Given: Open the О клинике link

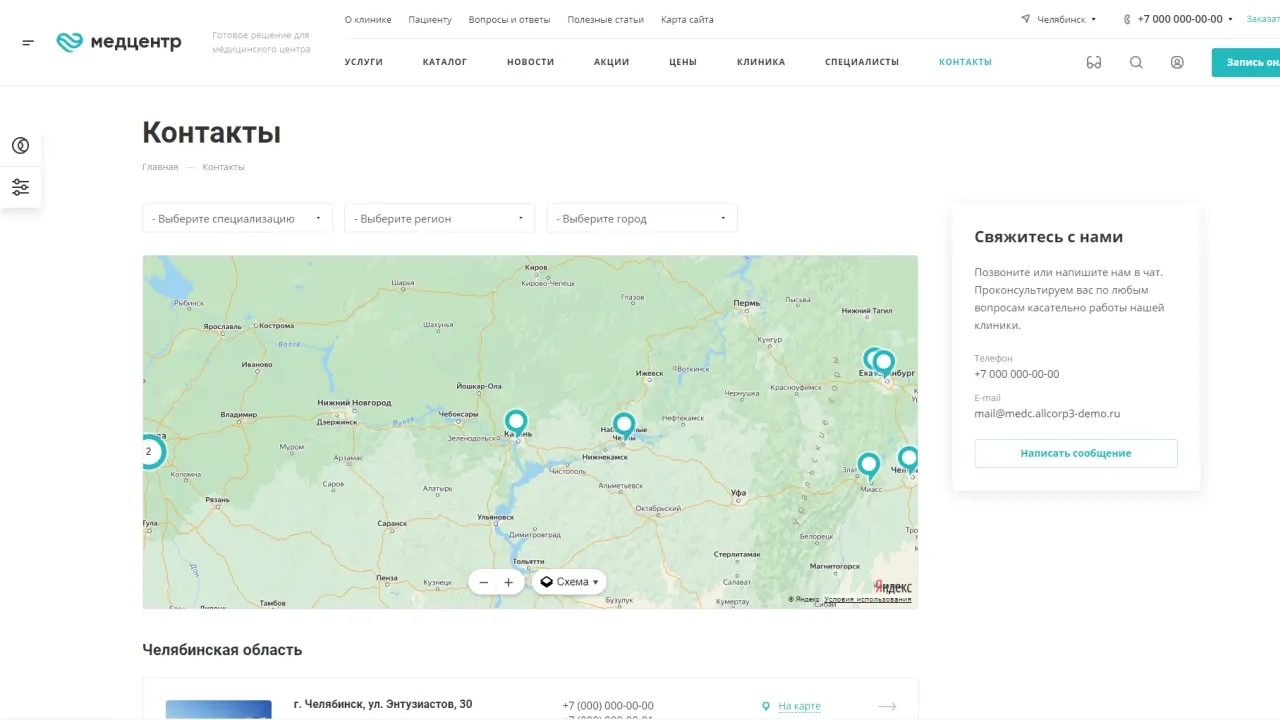Looking at the screenshot, I should (x=368, y=19).
